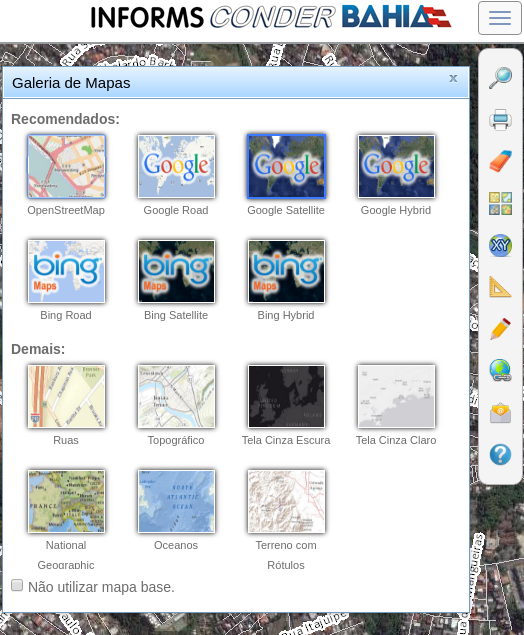This screenshot has width=524, height=635.
Task: Choose the Ruas basemap thumbnail
Action: [x=66, y=396]
